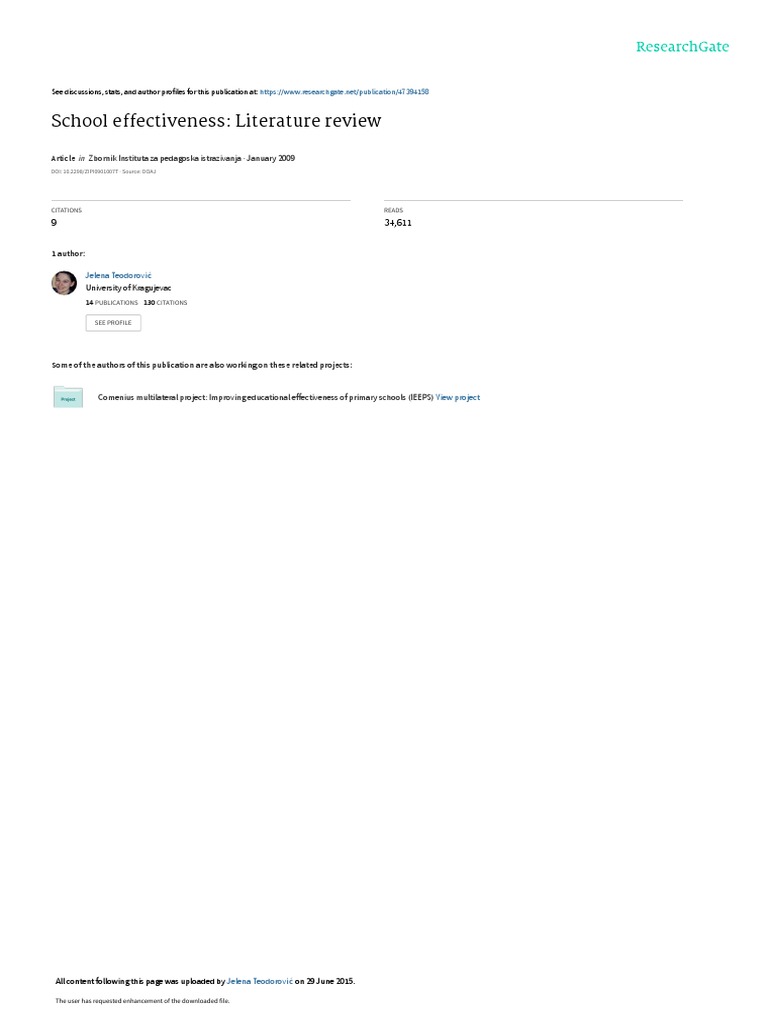This screenshot has width=768, height=1024.
Task: Click the DOI identifier text
Action: [85, 172]
